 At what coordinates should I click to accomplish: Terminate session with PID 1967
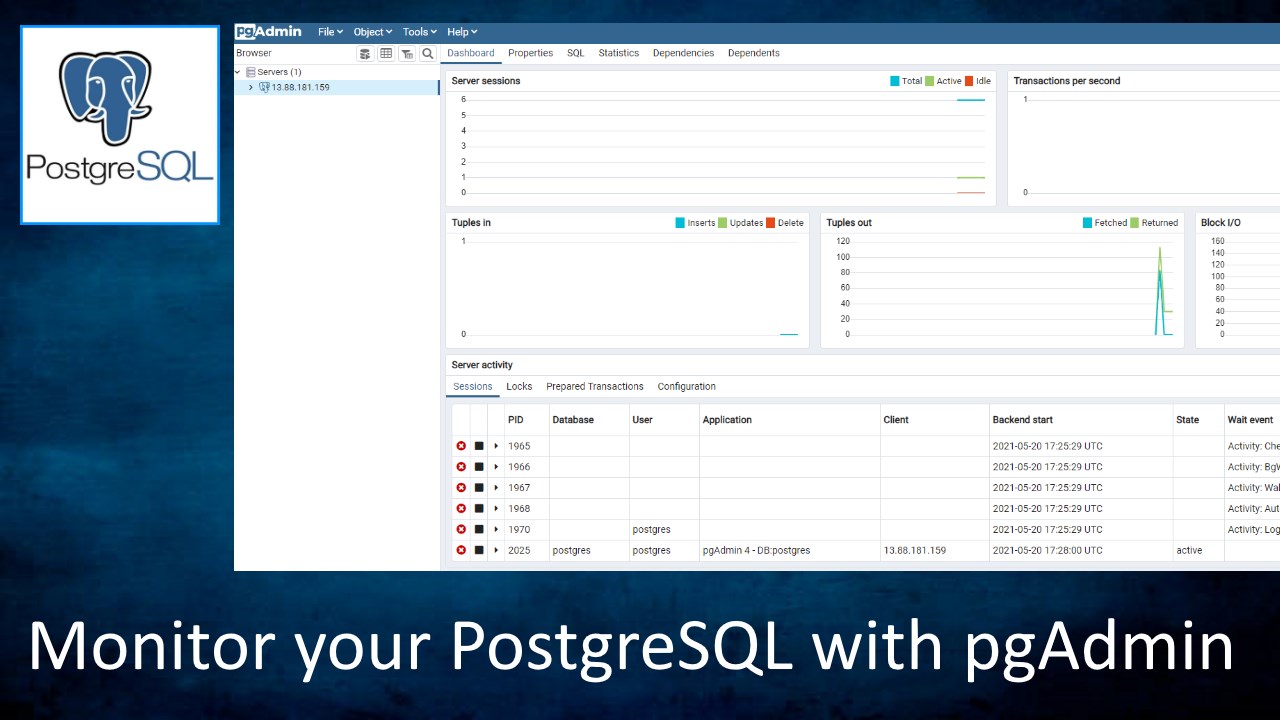(461, 488)
